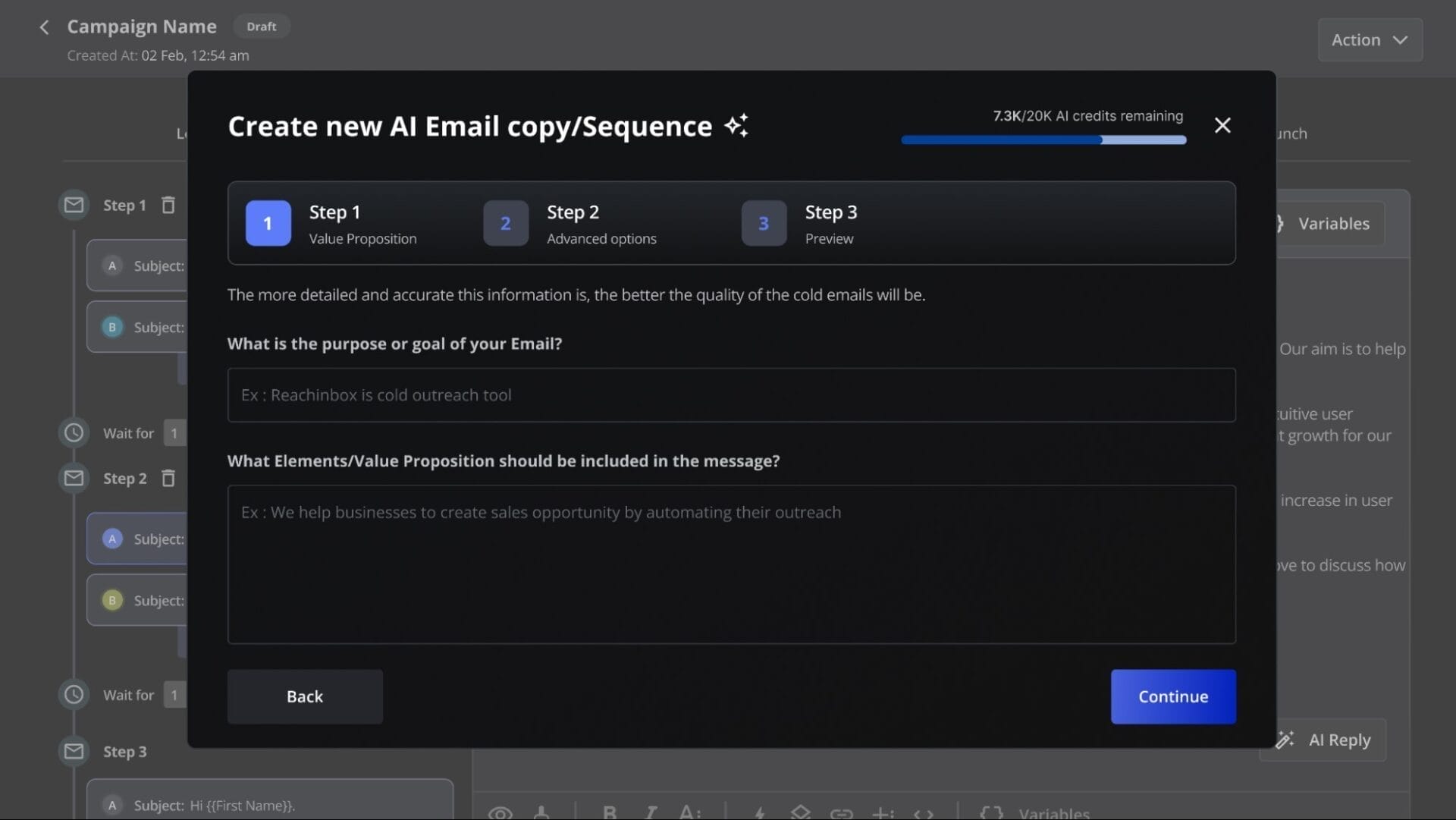This screenshot has height=820, width=1456.
Task: Delete Step 2 using trash icon
Action: [x=168, y=478]
